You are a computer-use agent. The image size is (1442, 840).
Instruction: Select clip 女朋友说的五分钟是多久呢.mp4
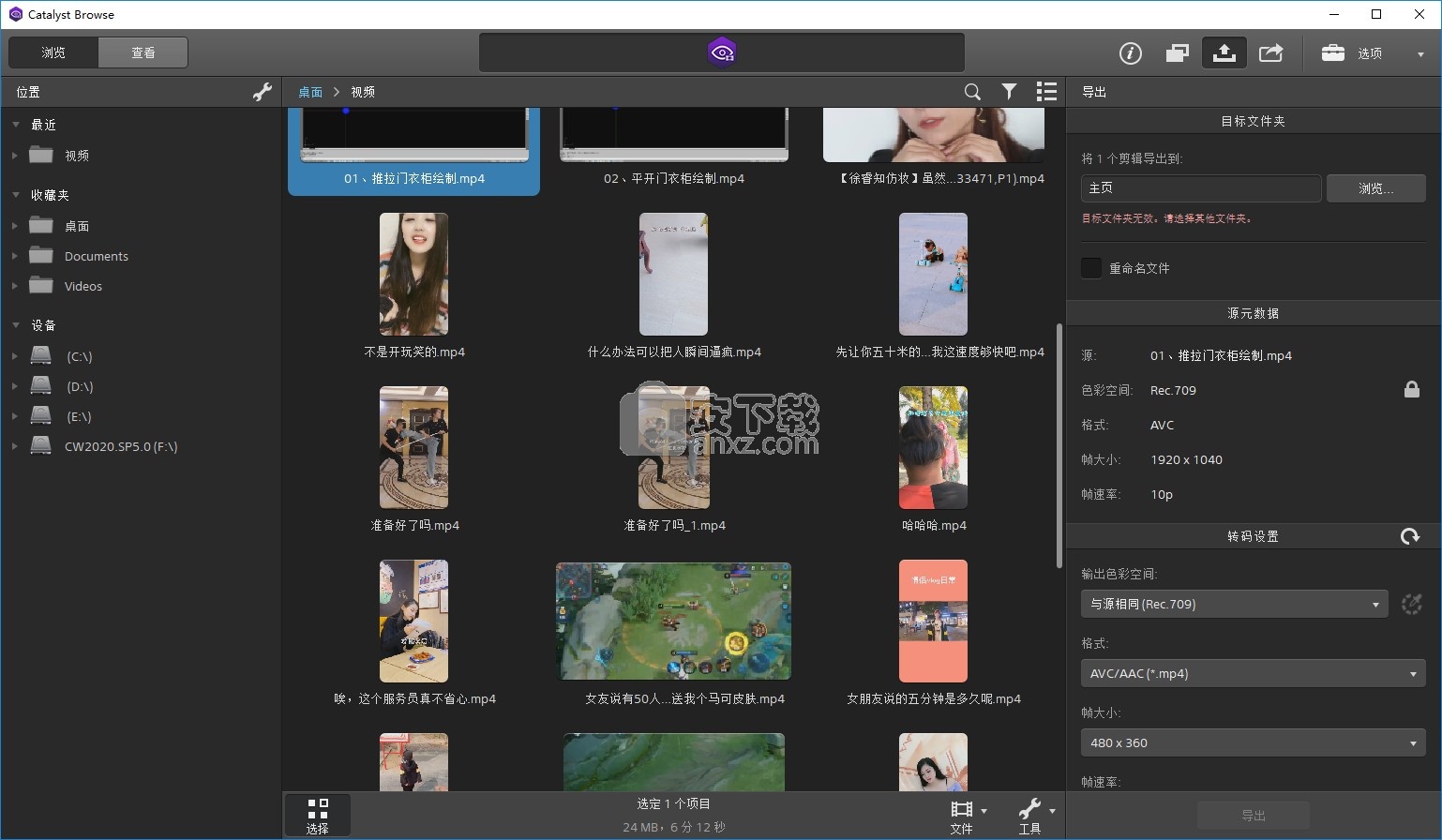coord(933,633)
